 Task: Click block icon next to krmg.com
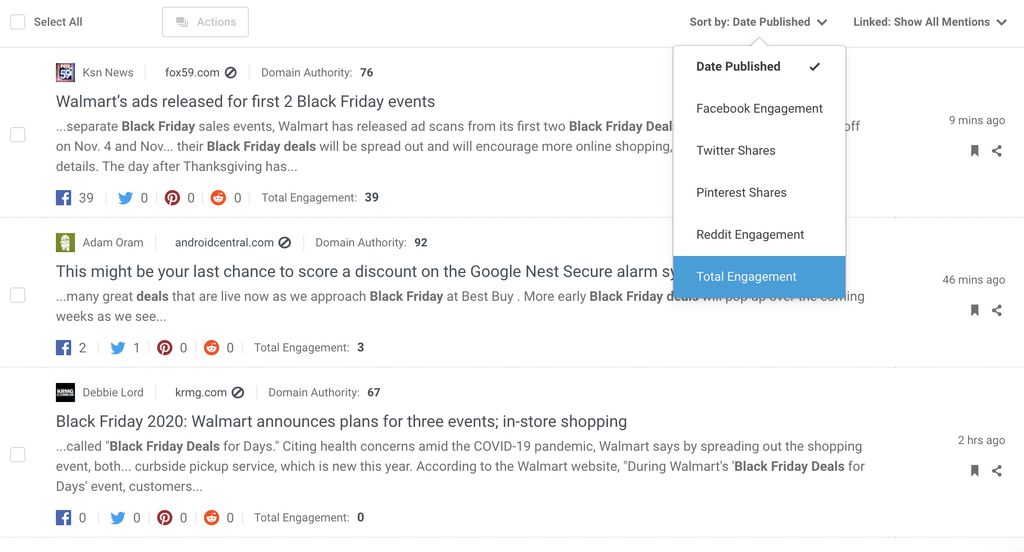pos(238,393)
